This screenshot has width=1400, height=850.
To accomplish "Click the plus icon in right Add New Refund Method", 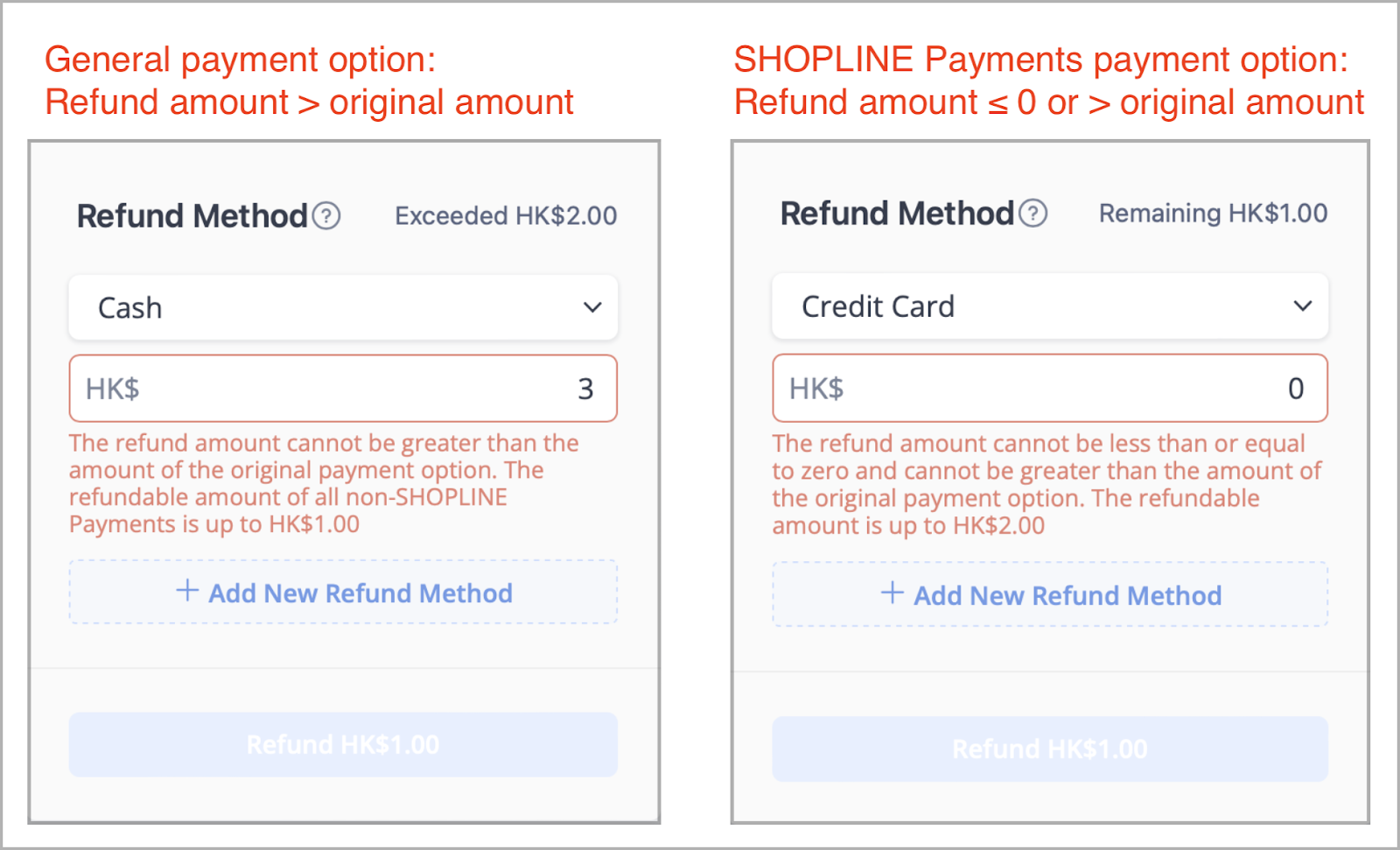I will coord(892,593).
